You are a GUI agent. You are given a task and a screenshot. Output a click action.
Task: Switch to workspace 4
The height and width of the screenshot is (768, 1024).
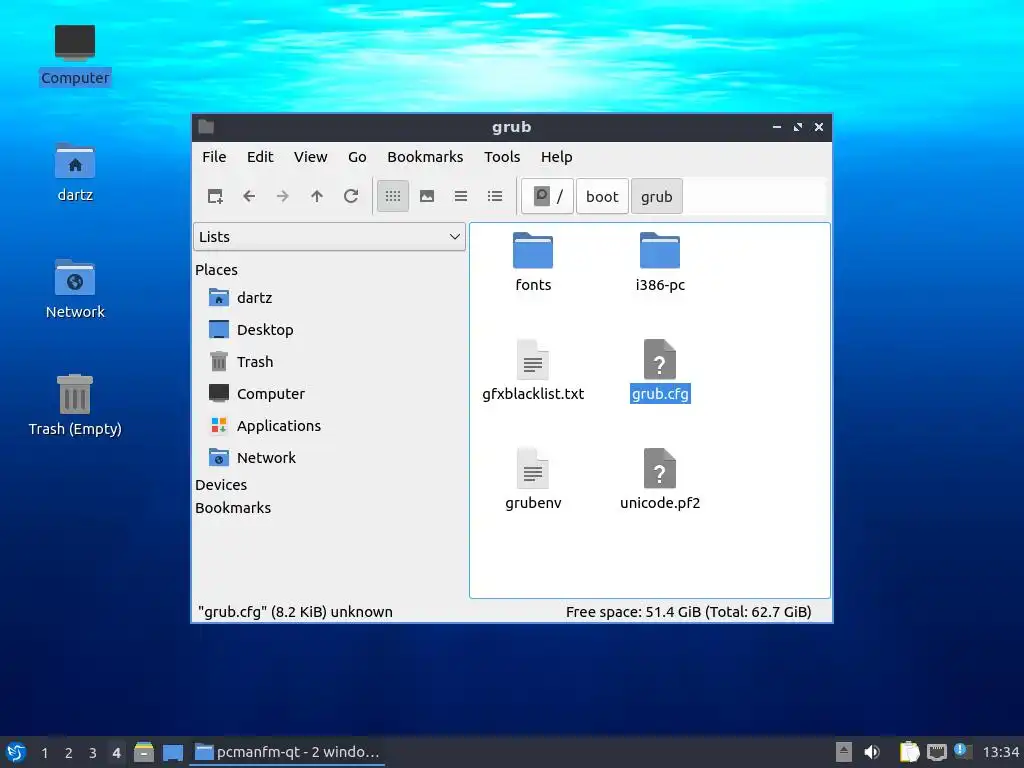point(116,753)
